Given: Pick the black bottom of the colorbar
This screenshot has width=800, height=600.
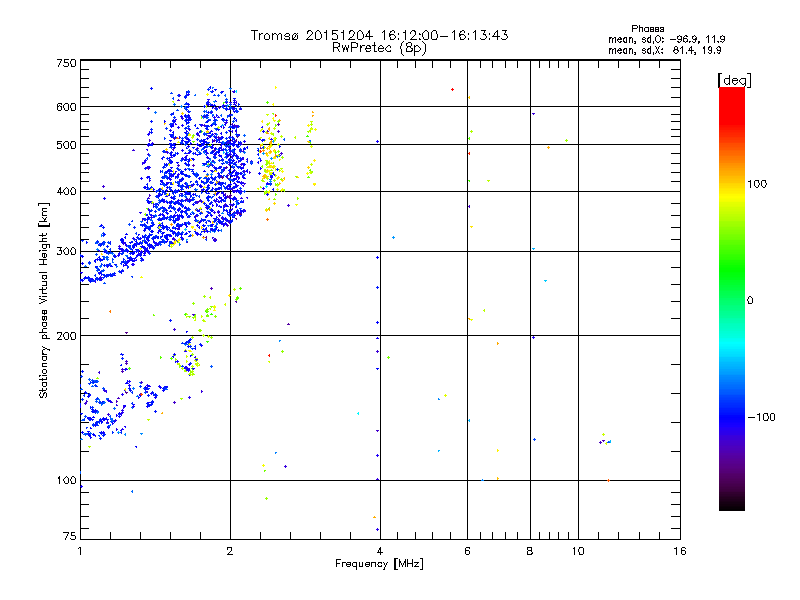Looking at the screenshot, I should click(x=732, y=503).
